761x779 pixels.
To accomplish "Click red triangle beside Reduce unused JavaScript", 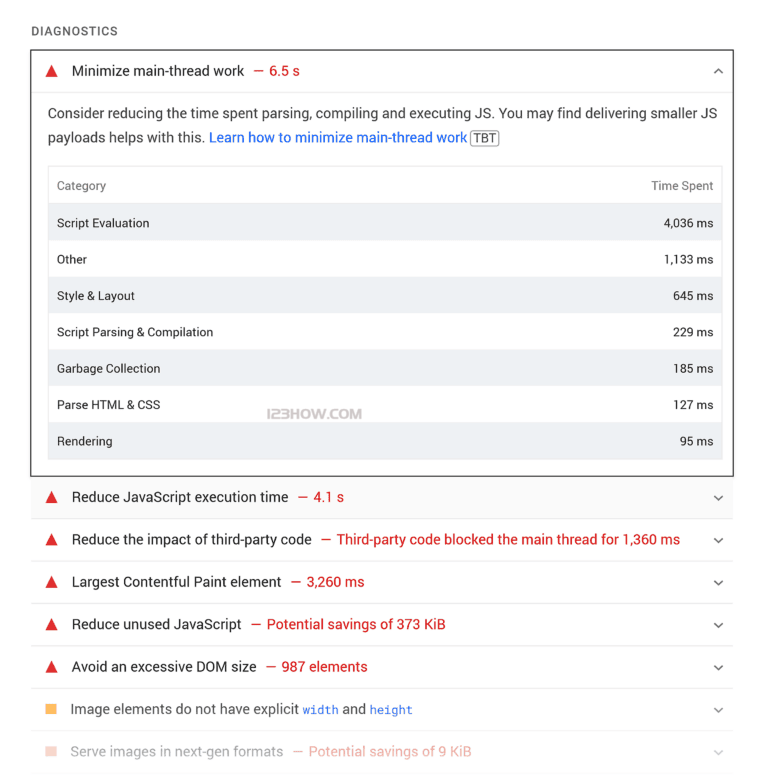I will pos(51,625).
